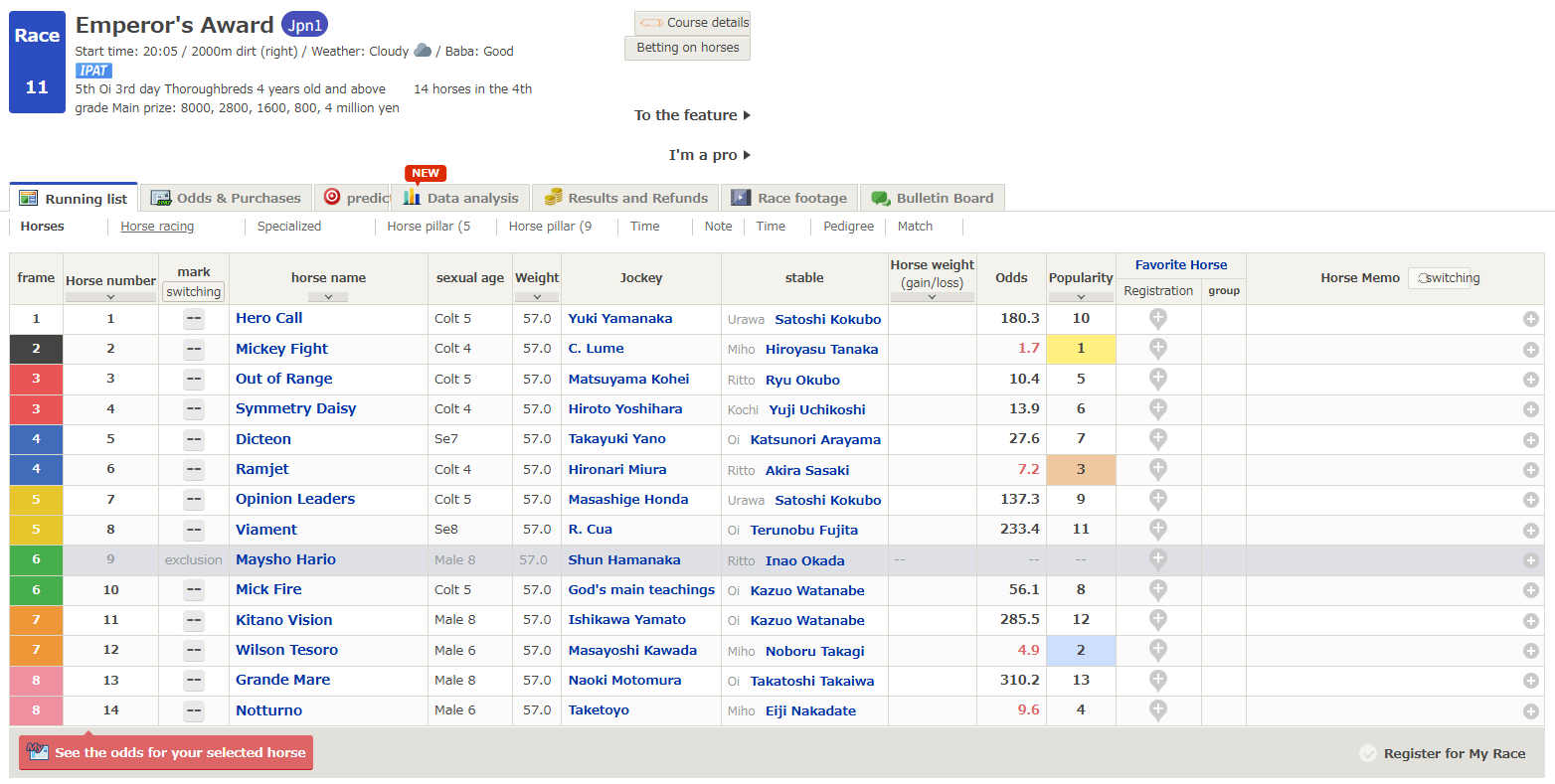
Task: Open horse memo plus for Viament
Action: (x=1531, y=530)
